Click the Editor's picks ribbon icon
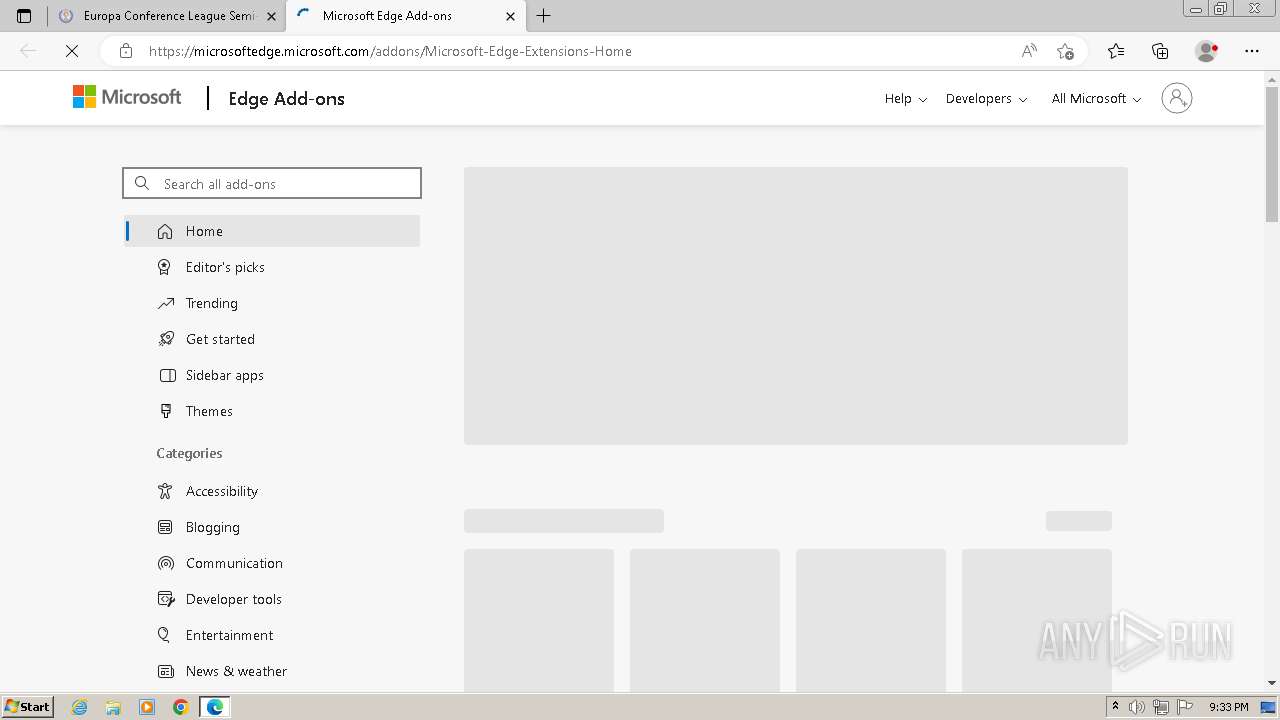Image resolution: width=1280 pixels, height=720 pixels. [x=165, y=267]
